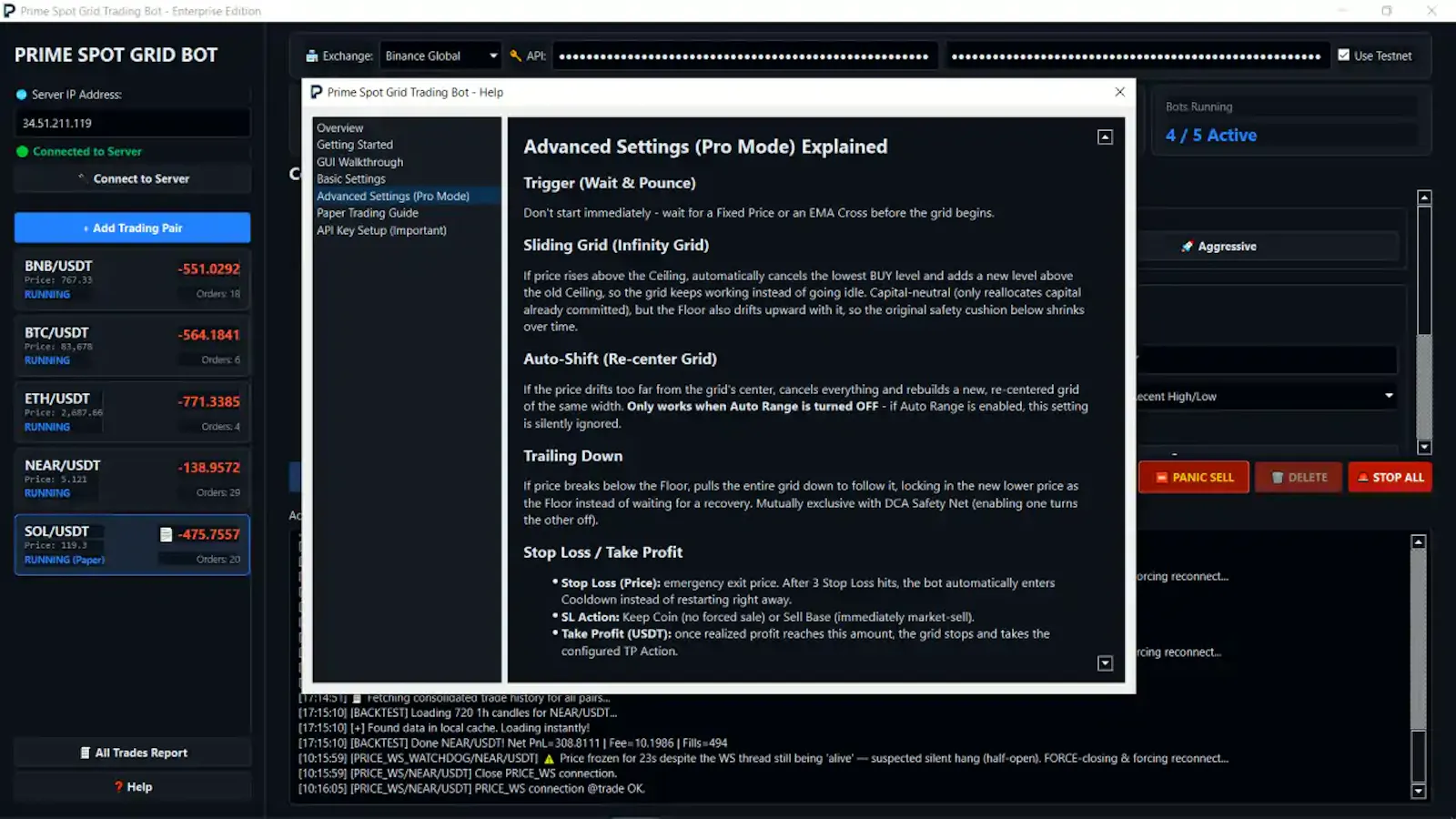1456x819 pixels.
Task: Click the PANIC SELL button
Action: (1194, 477)
